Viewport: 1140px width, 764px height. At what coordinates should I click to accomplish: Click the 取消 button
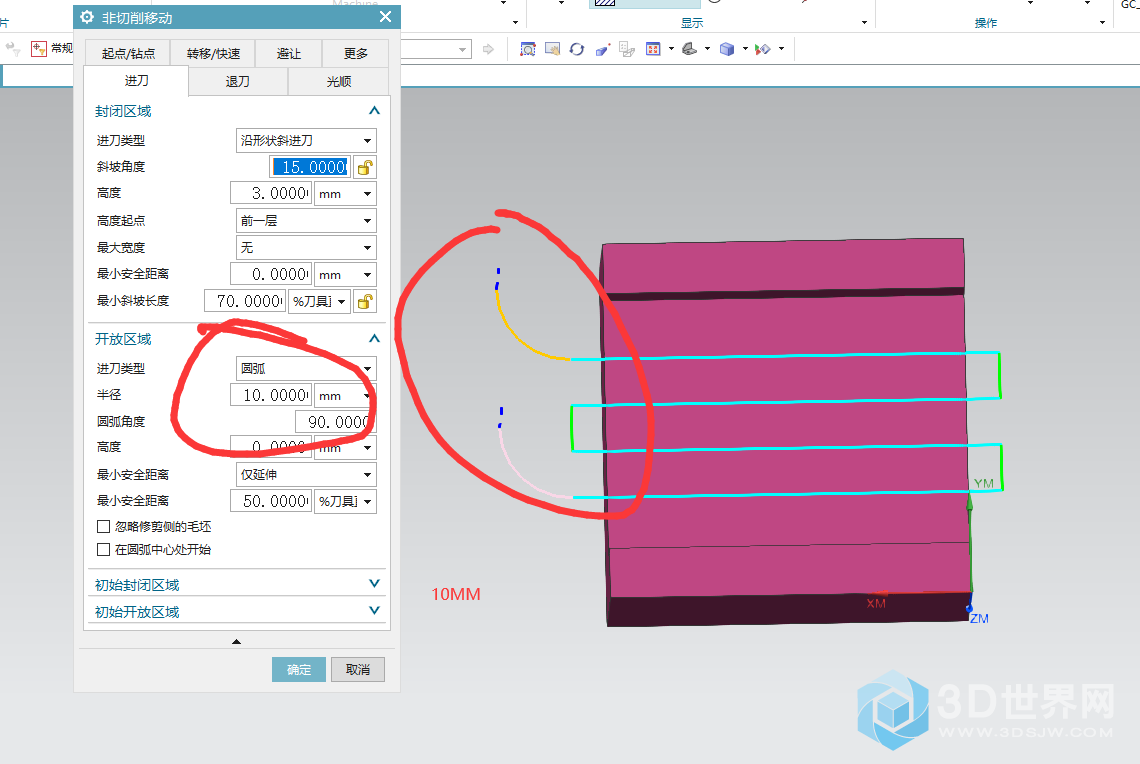coord(358,670)
